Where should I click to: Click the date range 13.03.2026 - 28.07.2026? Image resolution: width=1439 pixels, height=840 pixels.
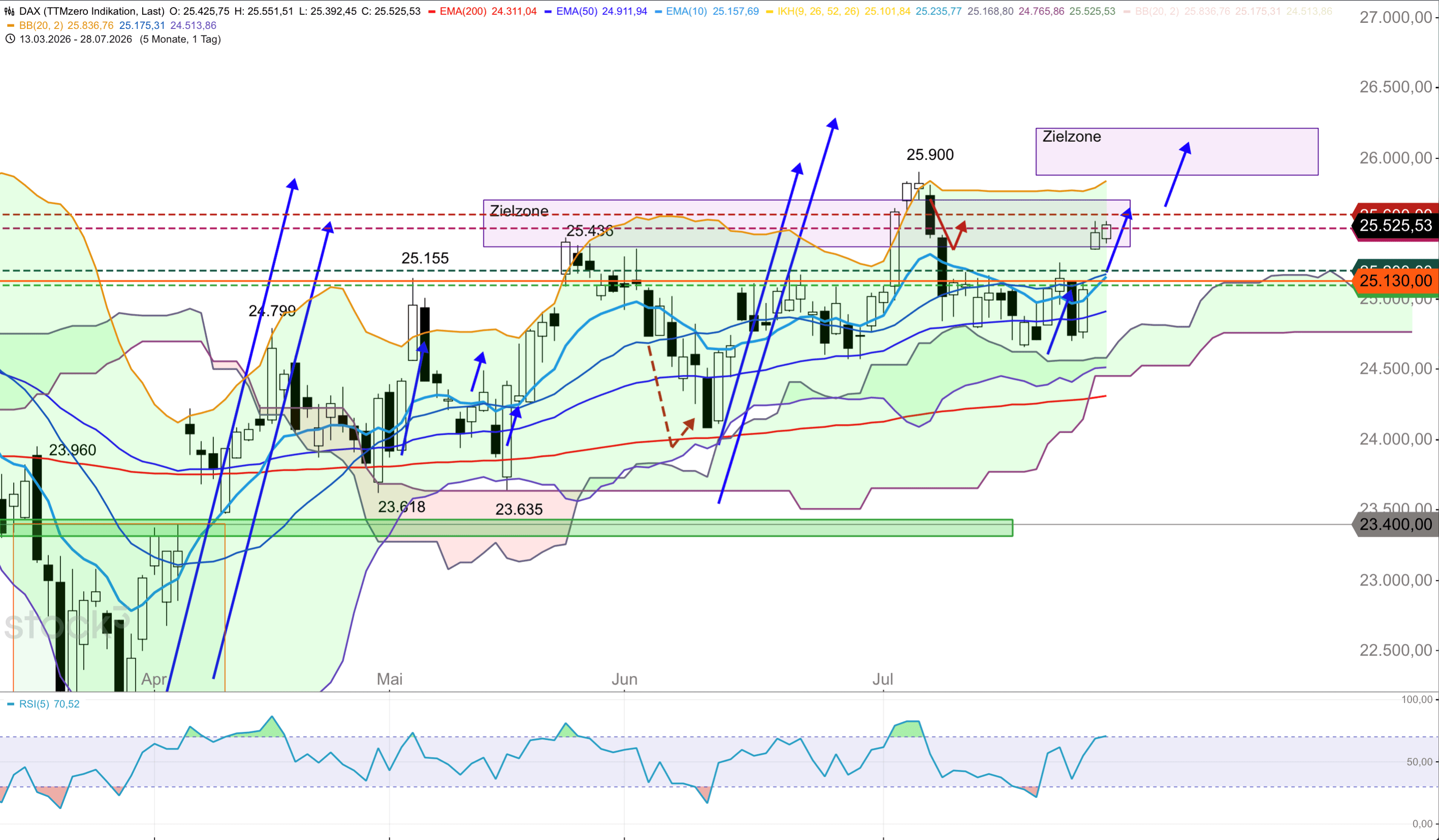76,40
